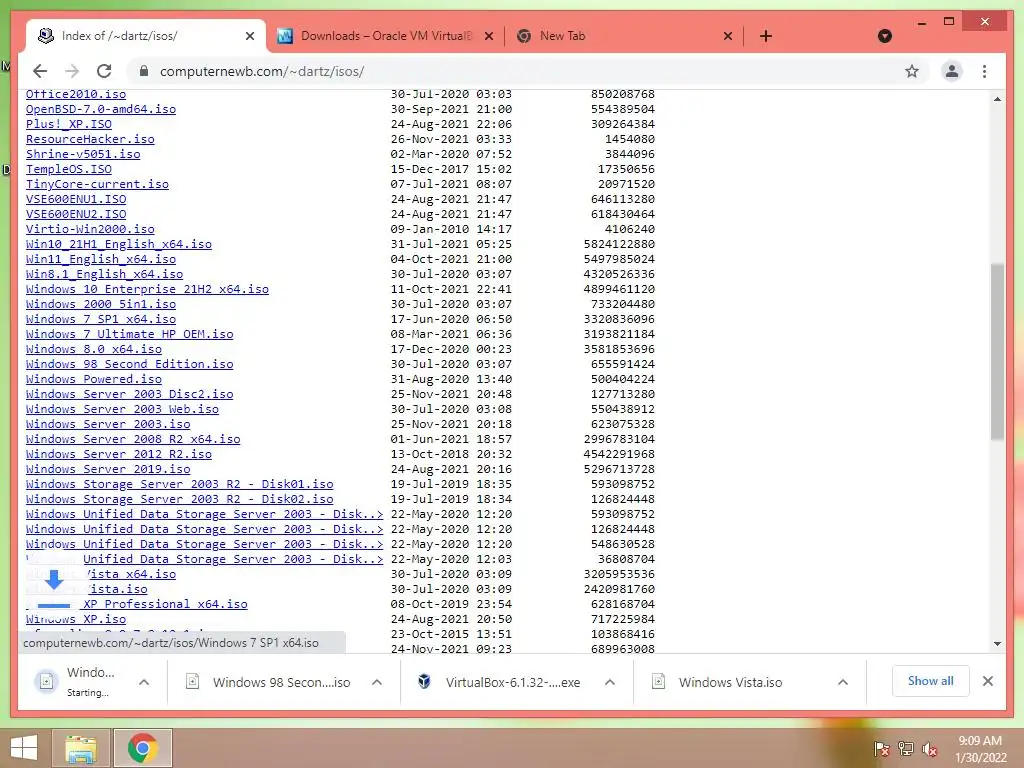Click the muted volume tray icon
The image size is (1024, 768).
pyautogui.click(x=929, y=748)
